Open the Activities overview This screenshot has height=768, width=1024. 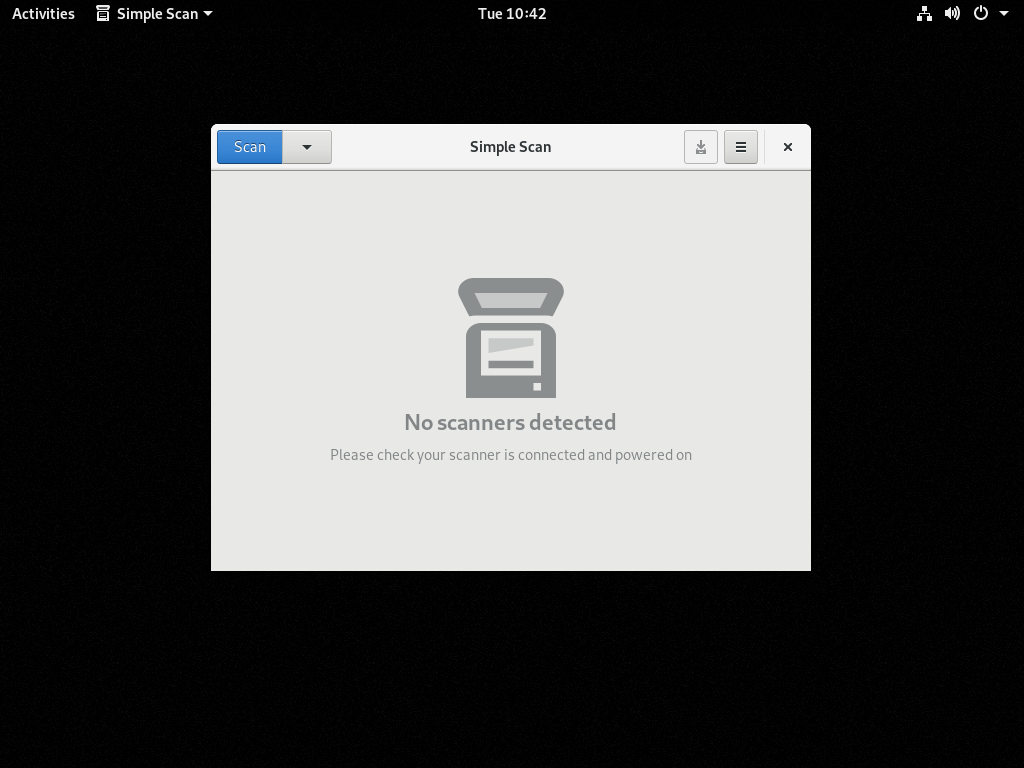[43, 14]
